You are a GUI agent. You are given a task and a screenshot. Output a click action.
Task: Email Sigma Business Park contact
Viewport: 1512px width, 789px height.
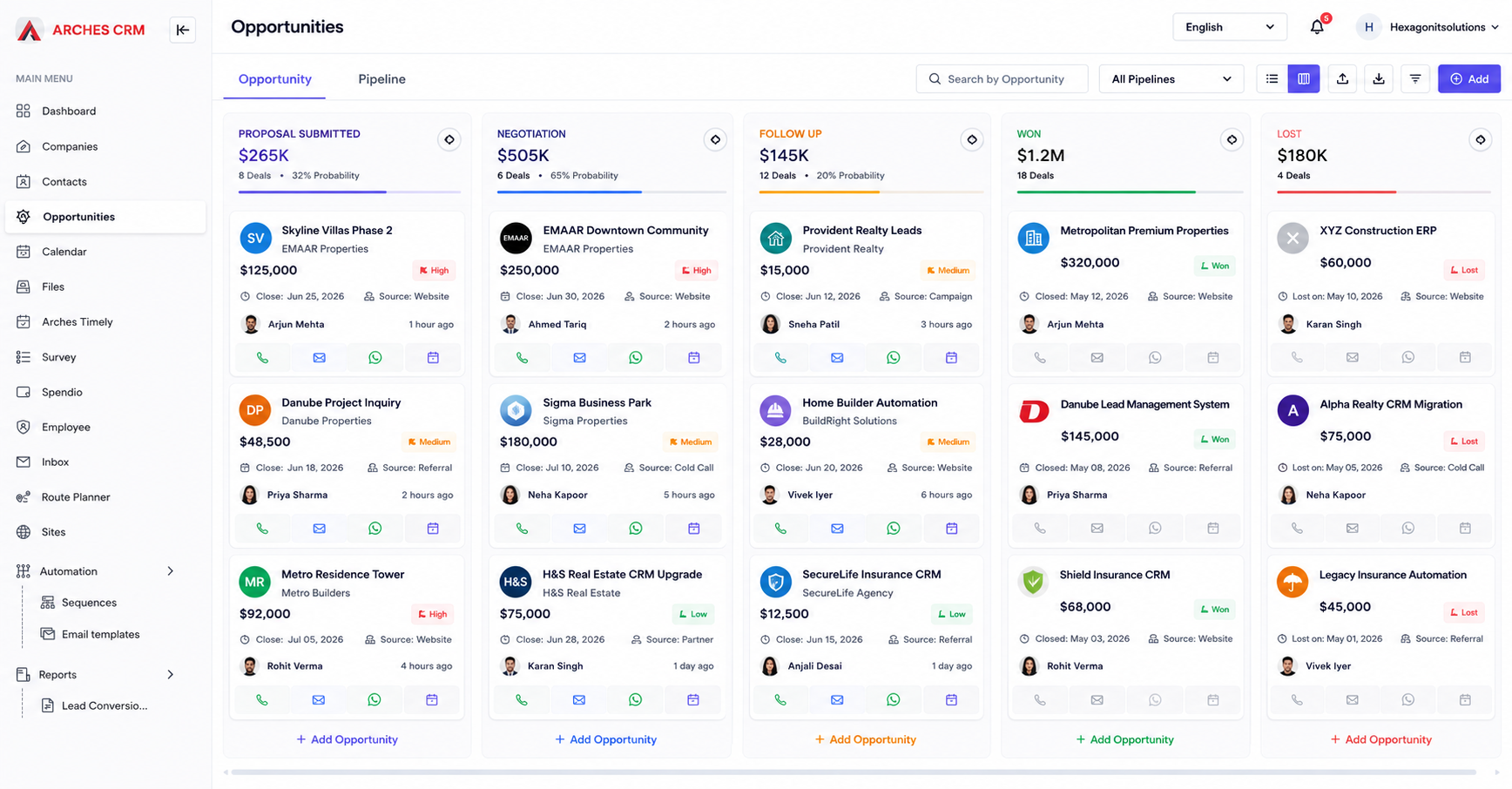click(579, 529)
